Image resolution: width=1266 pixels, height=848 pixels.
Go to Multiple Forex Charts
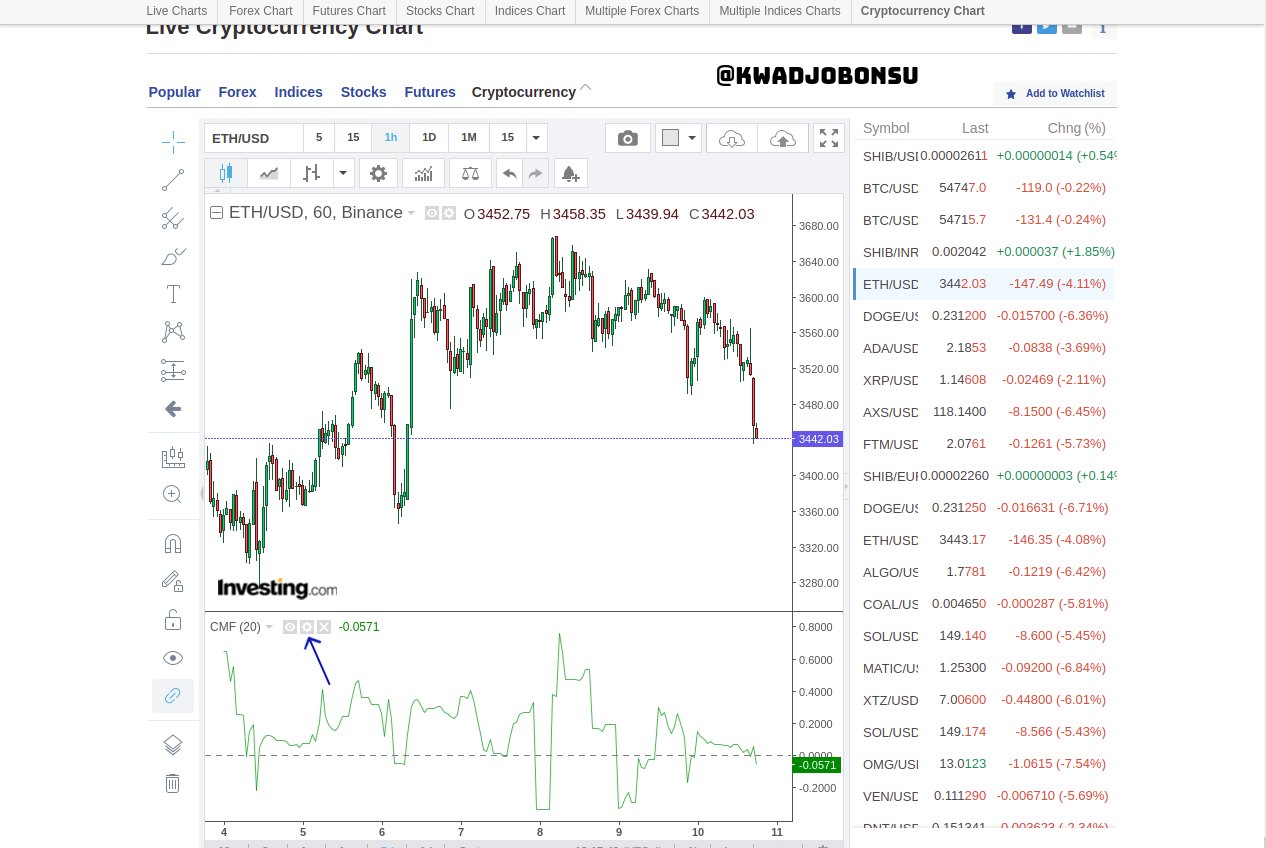[x=642, y=11]
